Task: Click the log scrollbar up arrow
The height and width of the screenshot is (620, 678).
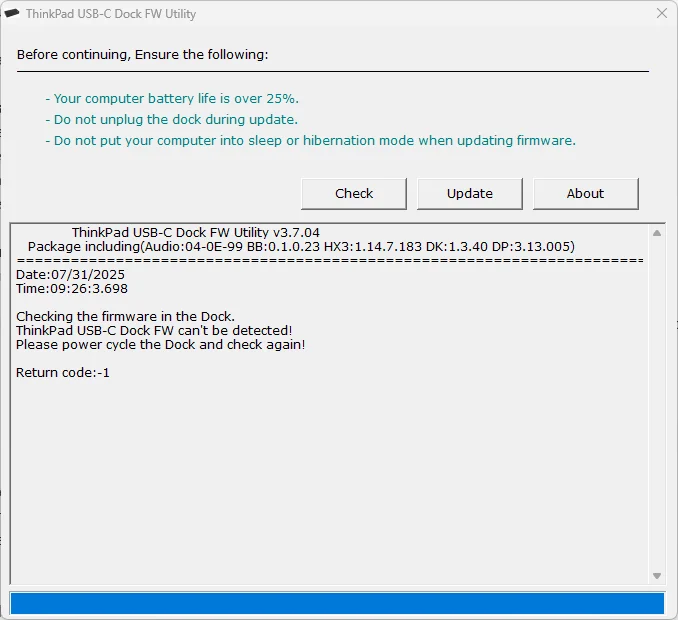Action: click(x=657, y=233)
